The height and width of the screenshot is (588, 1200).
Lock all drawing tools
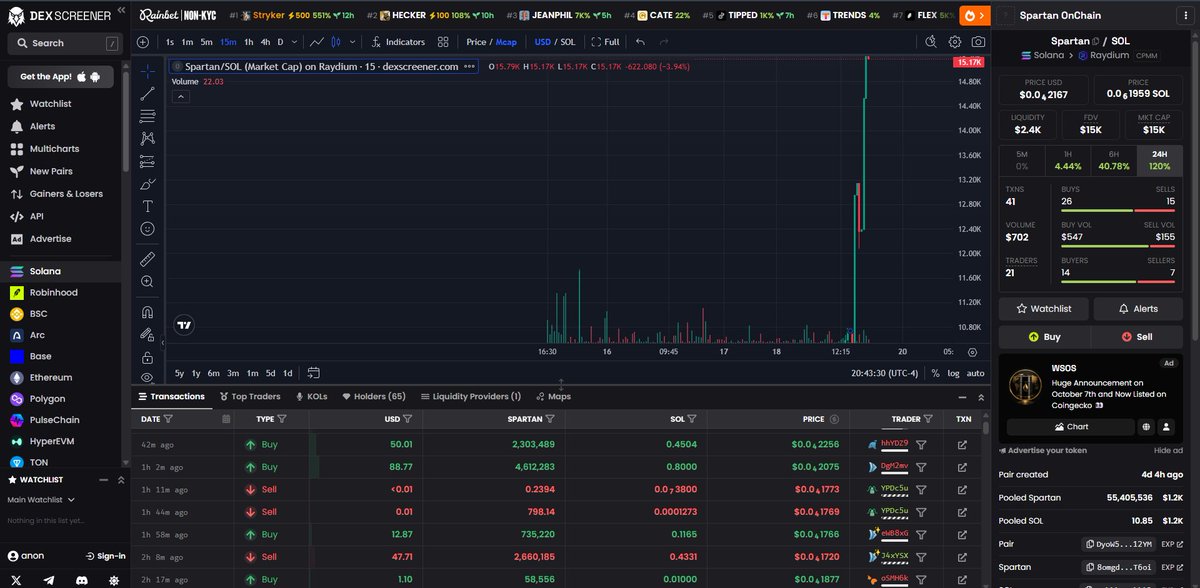point(147,357)
